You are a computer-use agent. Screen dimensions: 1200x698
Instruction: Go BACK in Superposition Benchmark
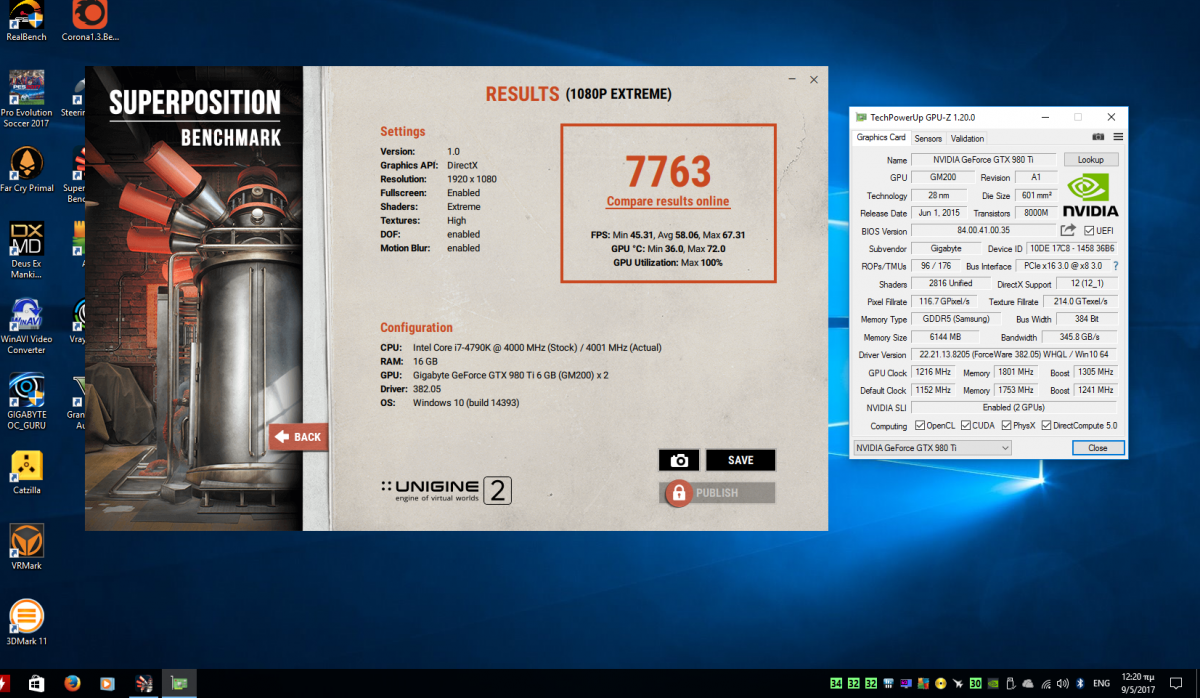298,437
